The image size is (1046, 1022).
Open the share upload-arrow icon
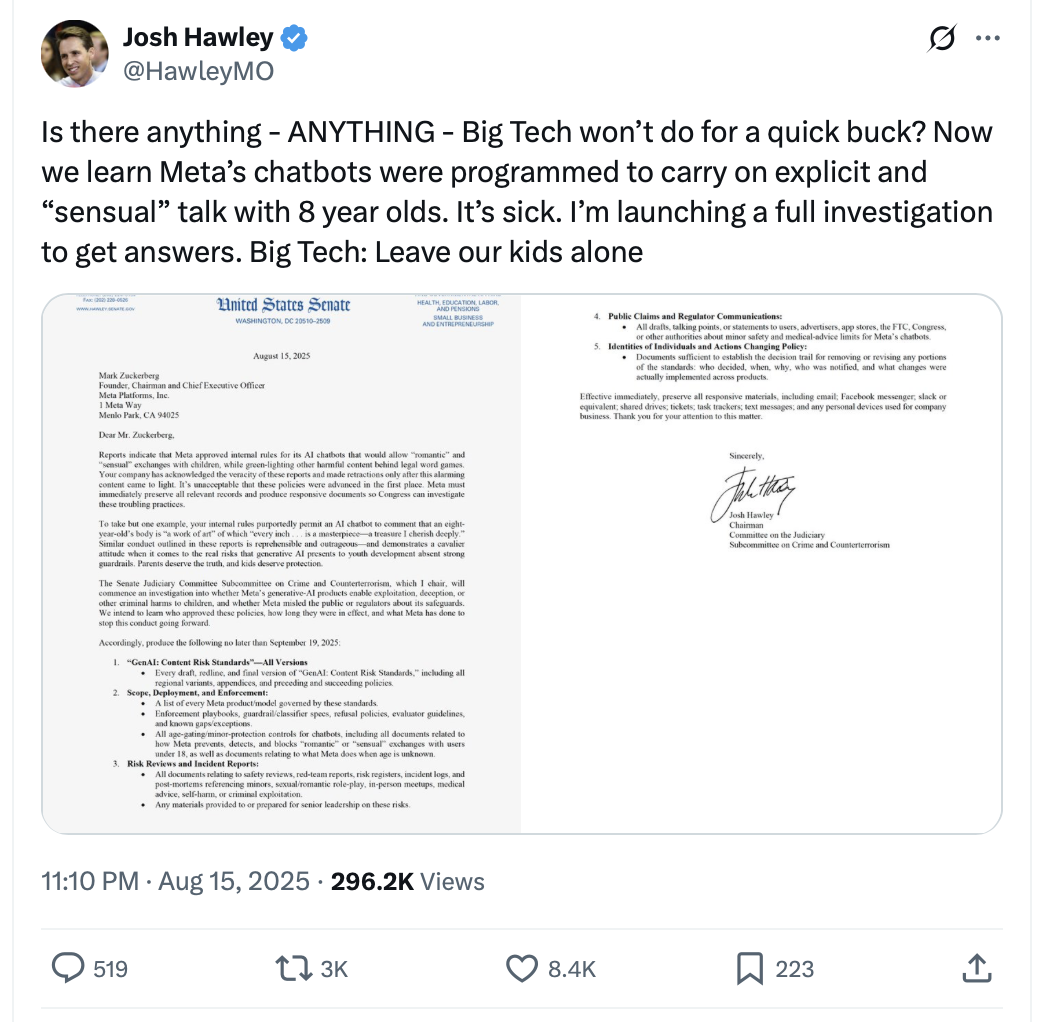click(x=975, y=966)
